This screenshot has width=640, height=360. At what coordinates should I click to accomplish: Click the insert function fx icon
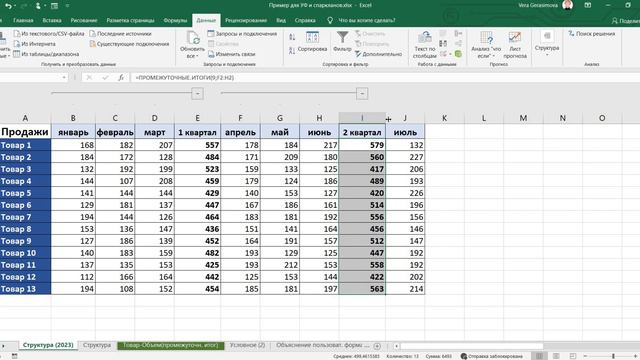(121, 78)
